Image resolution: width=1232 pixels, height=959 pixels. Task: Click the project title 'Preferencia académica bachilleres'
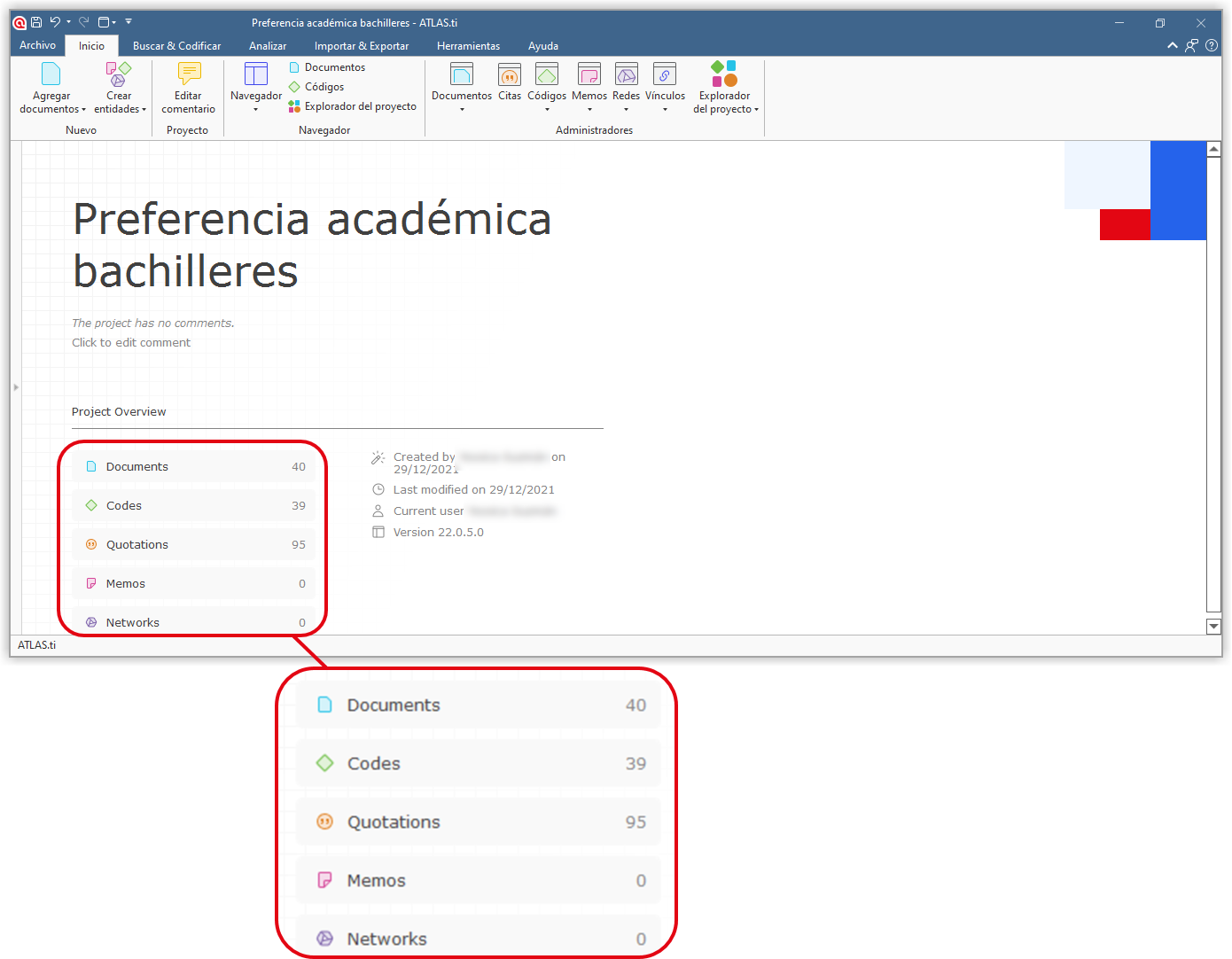tap(312, 245)
